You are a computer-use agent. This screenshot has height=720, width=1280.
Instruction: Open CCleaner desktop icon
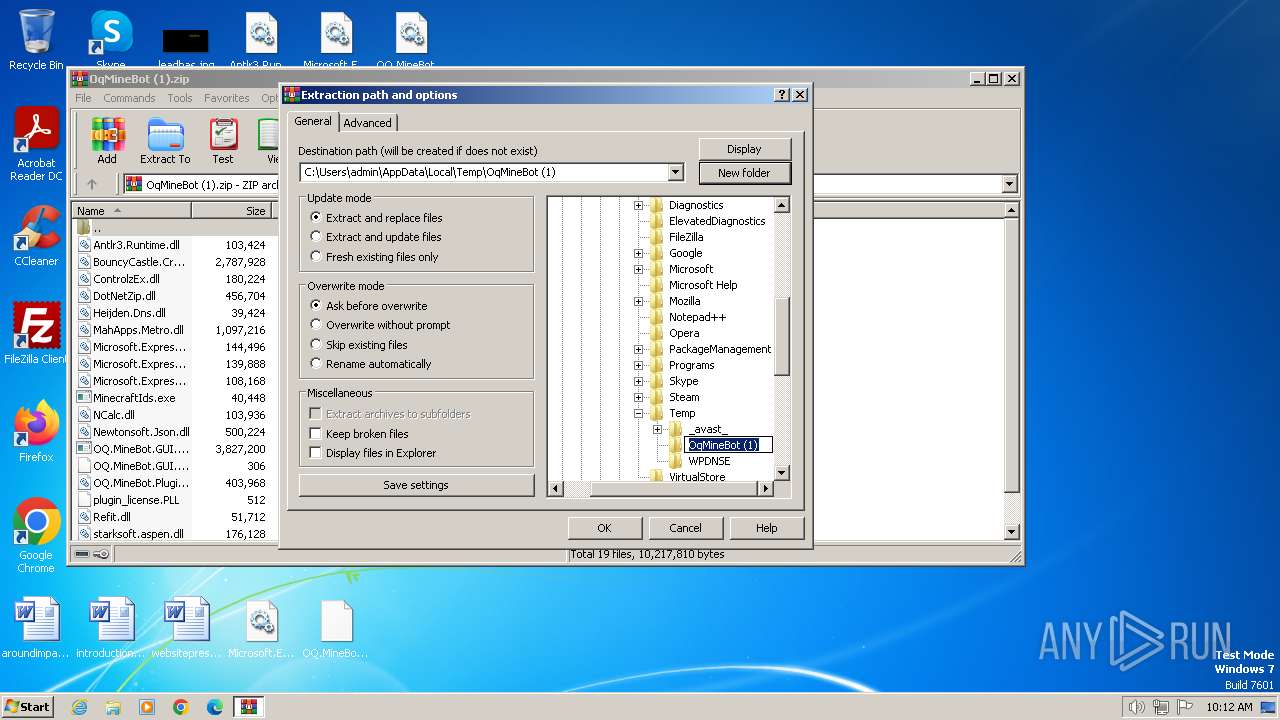(x=36, y=236)
